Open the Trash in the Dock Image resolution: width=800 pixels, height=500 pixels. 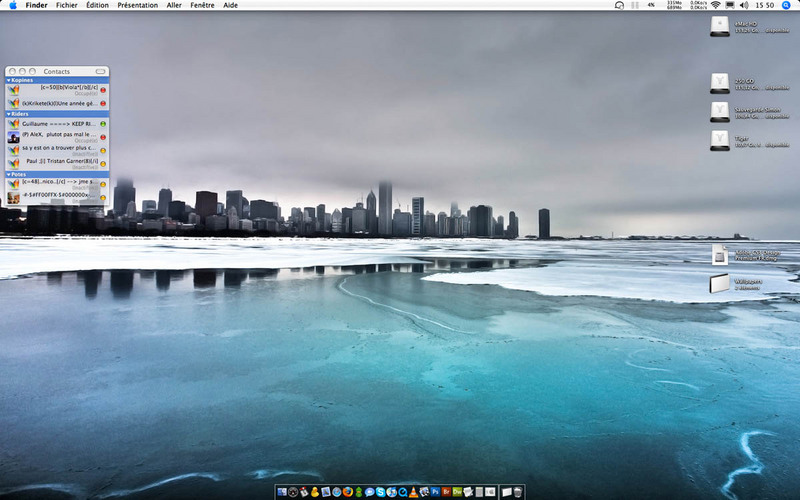point(518,492)
